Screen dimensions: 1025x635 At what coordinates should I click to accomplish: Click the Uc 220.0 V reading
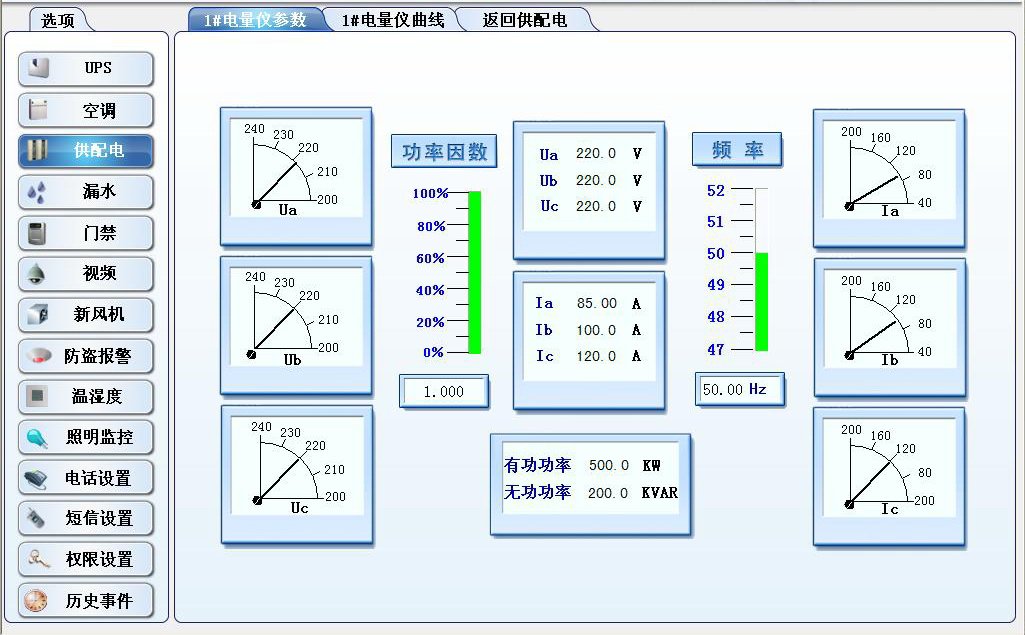pos(590,207)
